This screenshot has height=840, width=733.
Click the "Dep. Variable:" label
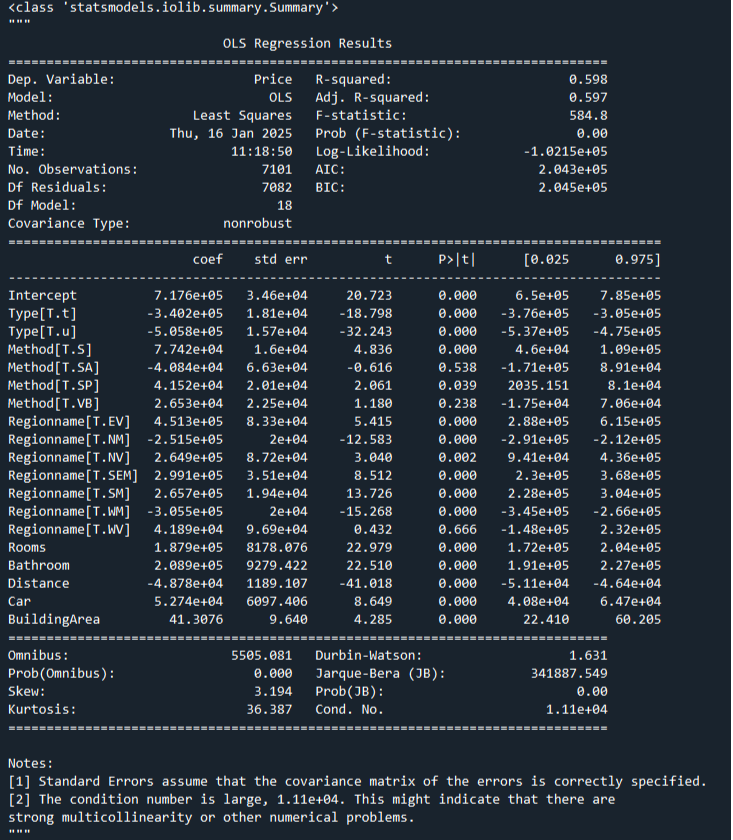pyautogui.click(x=61, y=79)
